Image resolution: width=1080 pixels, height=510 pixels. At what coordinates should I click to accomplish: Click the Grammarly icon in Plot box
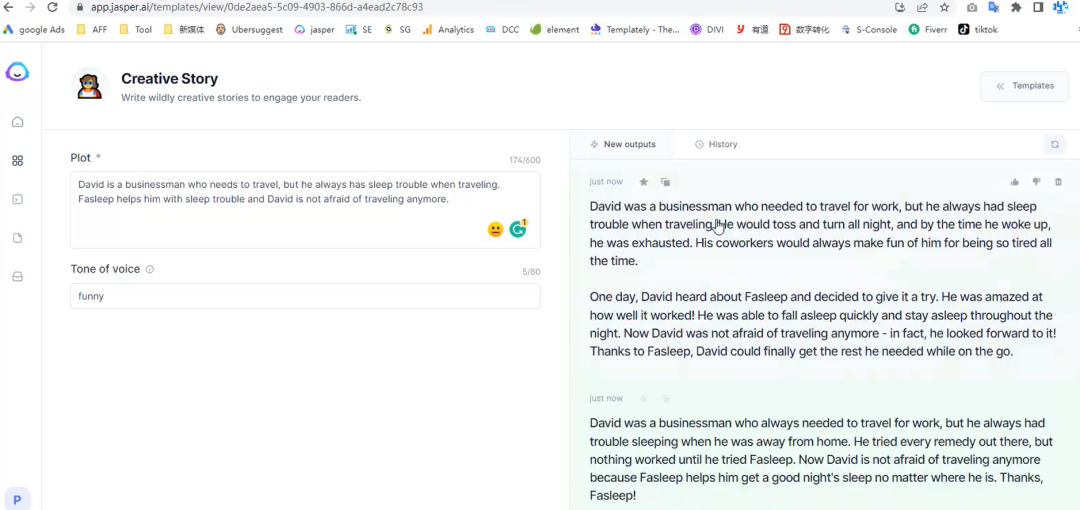(518, 230)
